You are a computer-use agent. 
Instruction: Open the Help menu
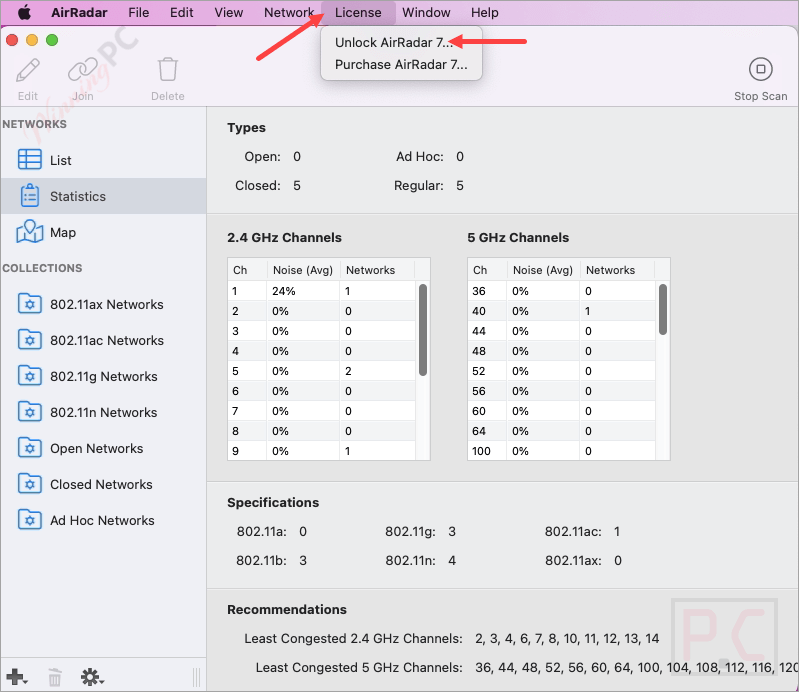484,12
